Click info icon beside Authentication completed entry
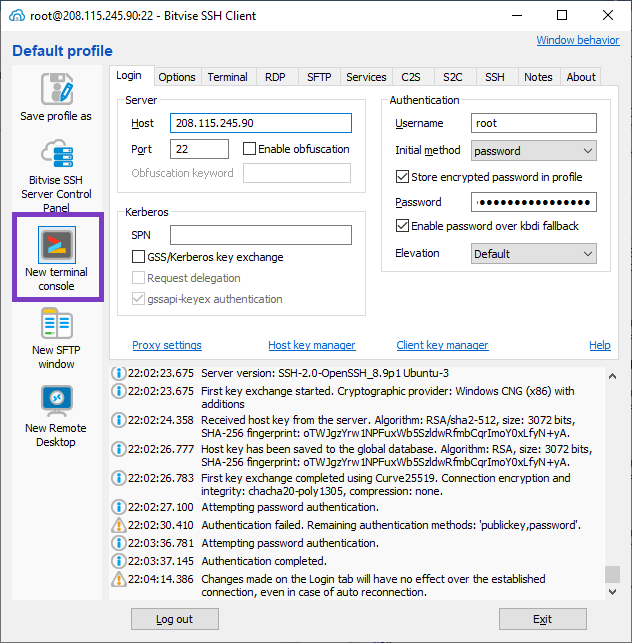Viewport: 632px width, 643px height. coord(119,561)
